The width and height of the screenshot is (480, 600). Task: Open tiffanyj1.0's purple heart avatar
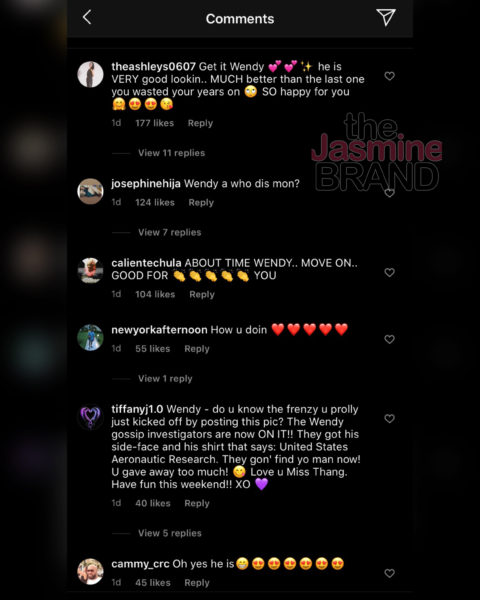click(90, 417)
